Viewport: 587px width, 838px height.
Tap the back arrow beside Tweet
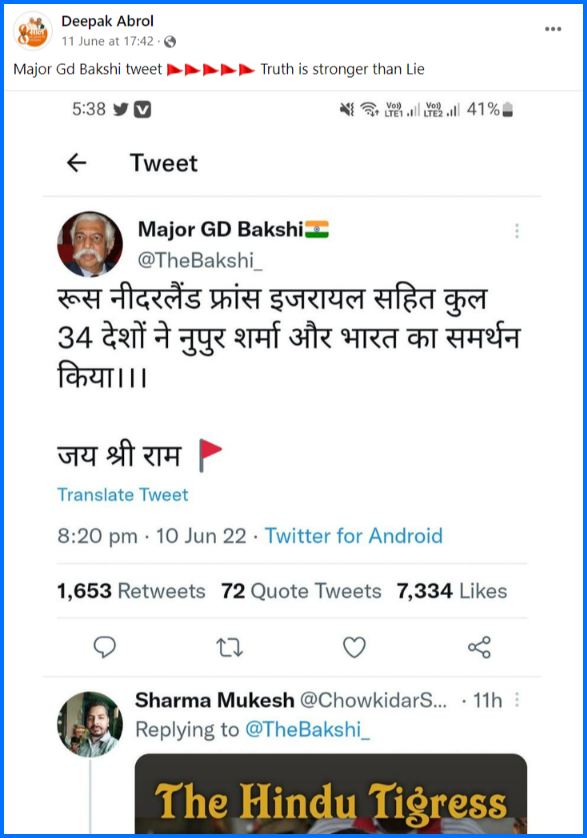tap(76, 162)
